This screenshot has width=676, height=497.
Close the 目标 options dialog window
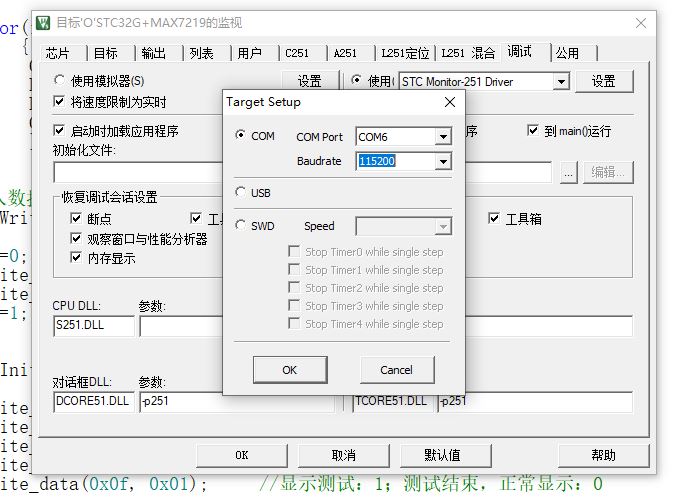(x=641, y=23)
